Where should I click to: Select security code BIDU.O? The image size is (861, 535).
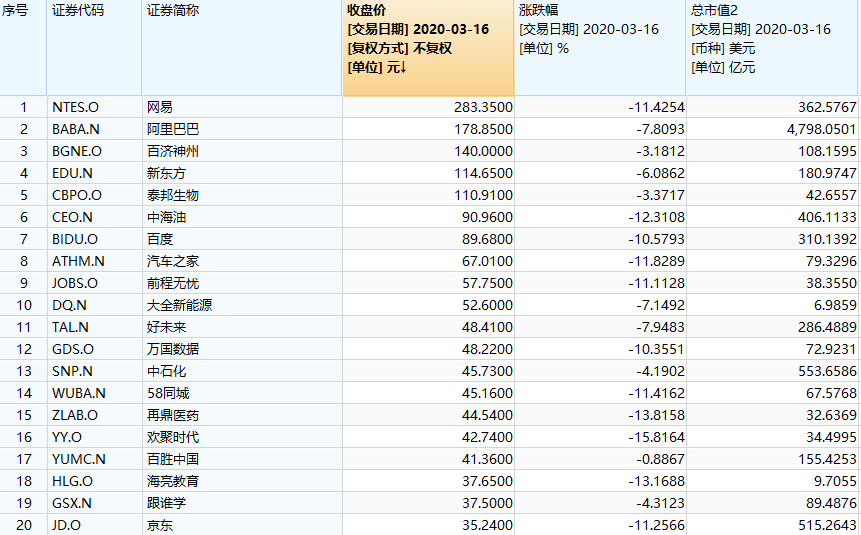[75, 239]
